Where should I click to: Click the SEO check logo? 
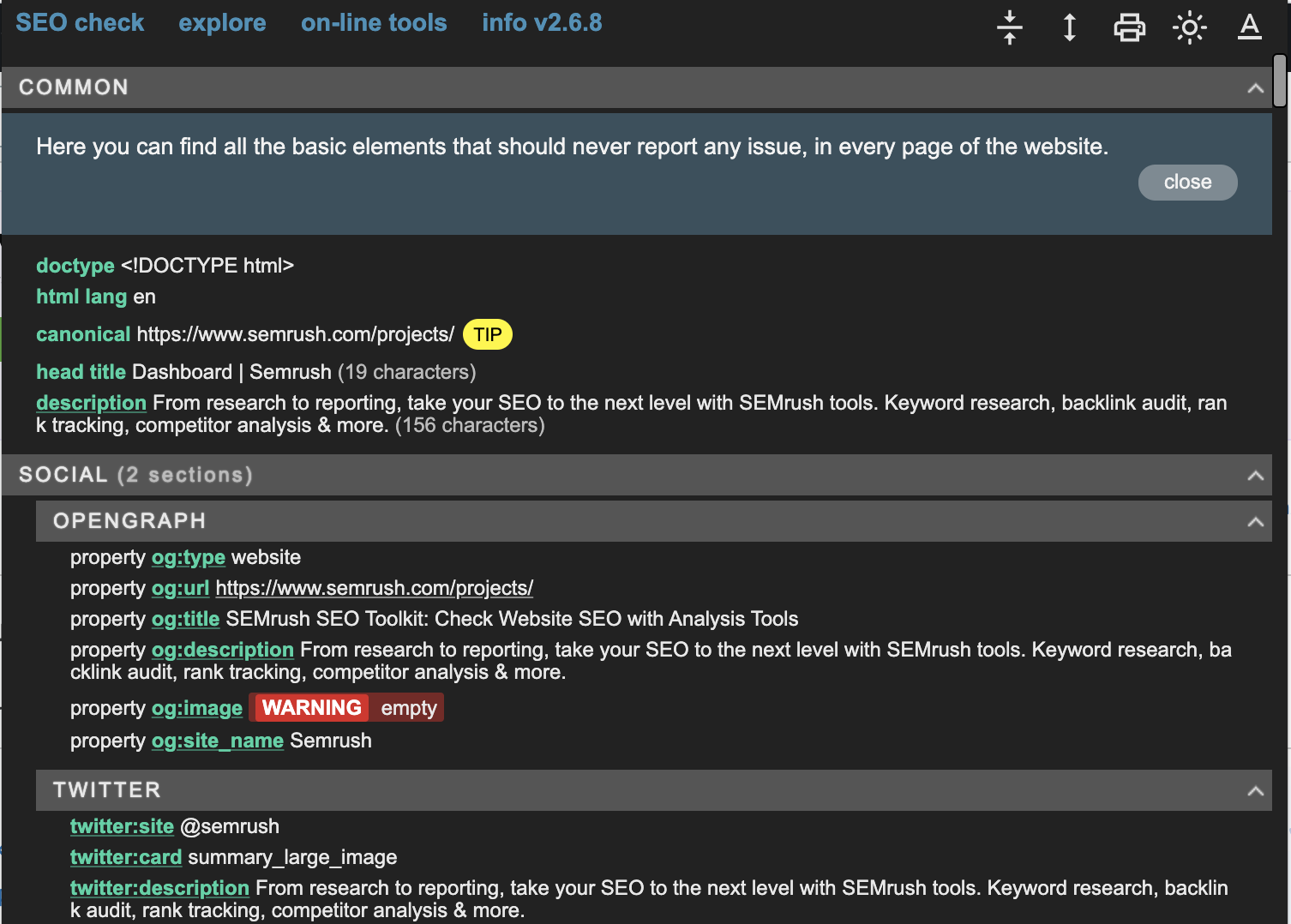(80, 22)
